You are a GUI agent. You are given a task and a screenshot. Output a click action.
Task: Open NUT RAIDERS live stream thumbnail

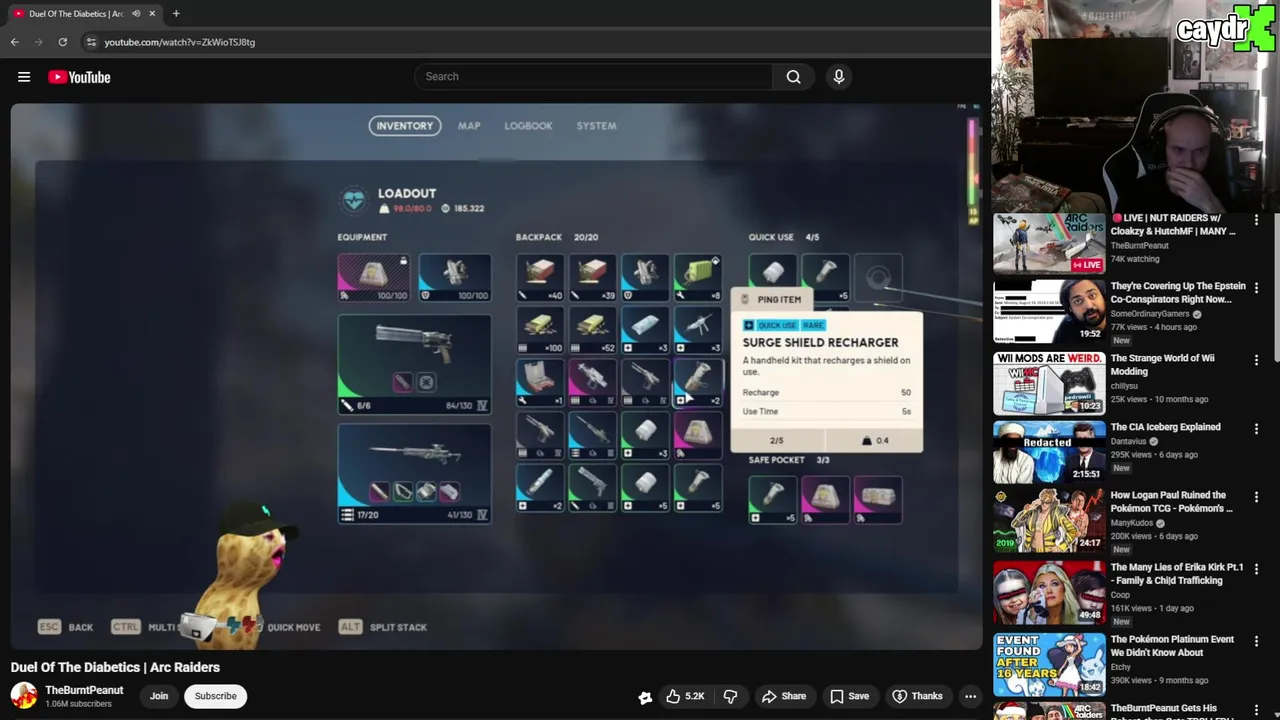click(1049, 242)
